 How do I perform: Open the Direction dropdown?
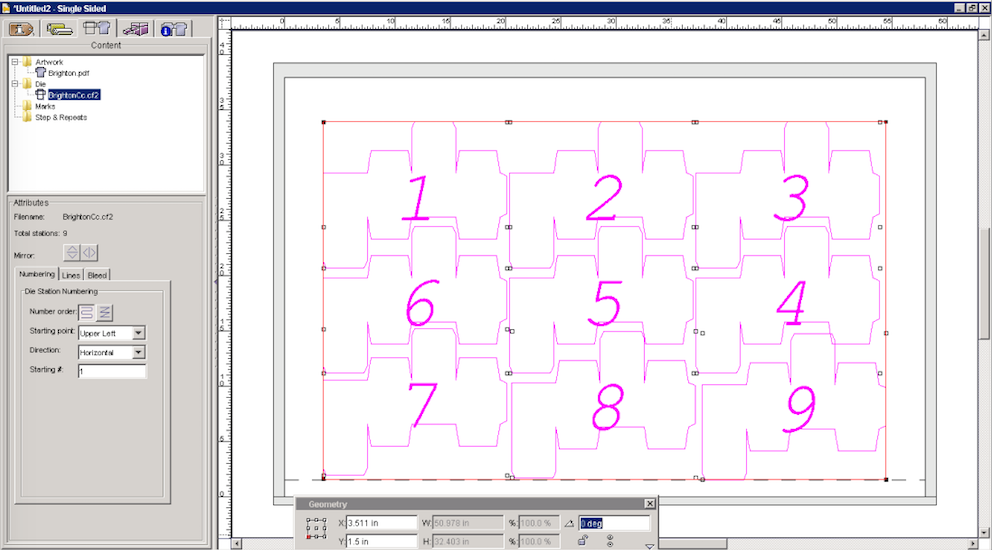[139, 352]
